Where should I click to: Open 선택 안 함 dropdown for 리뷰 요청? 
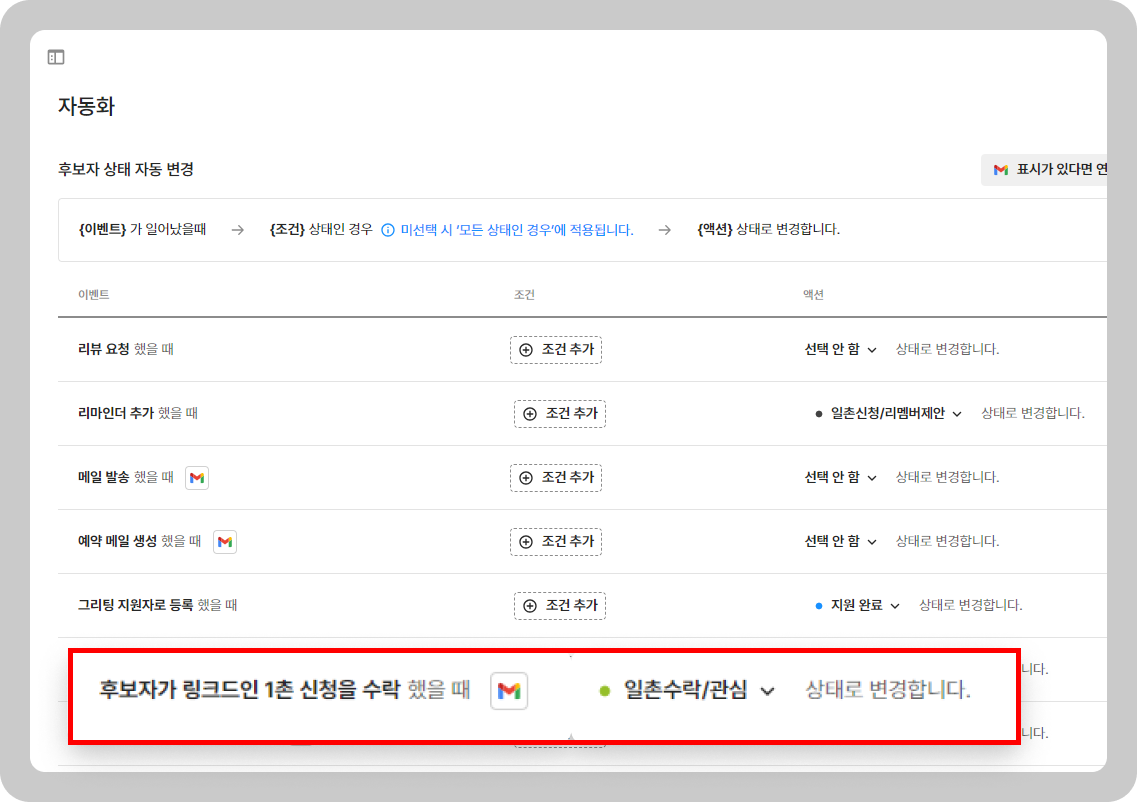pyautogui.click(x=841, y=350)
